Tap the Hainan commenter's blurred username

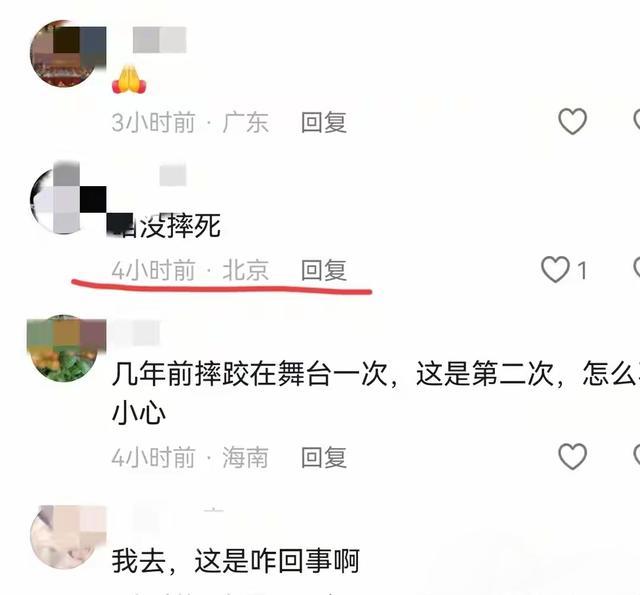[x=137, y=332]
